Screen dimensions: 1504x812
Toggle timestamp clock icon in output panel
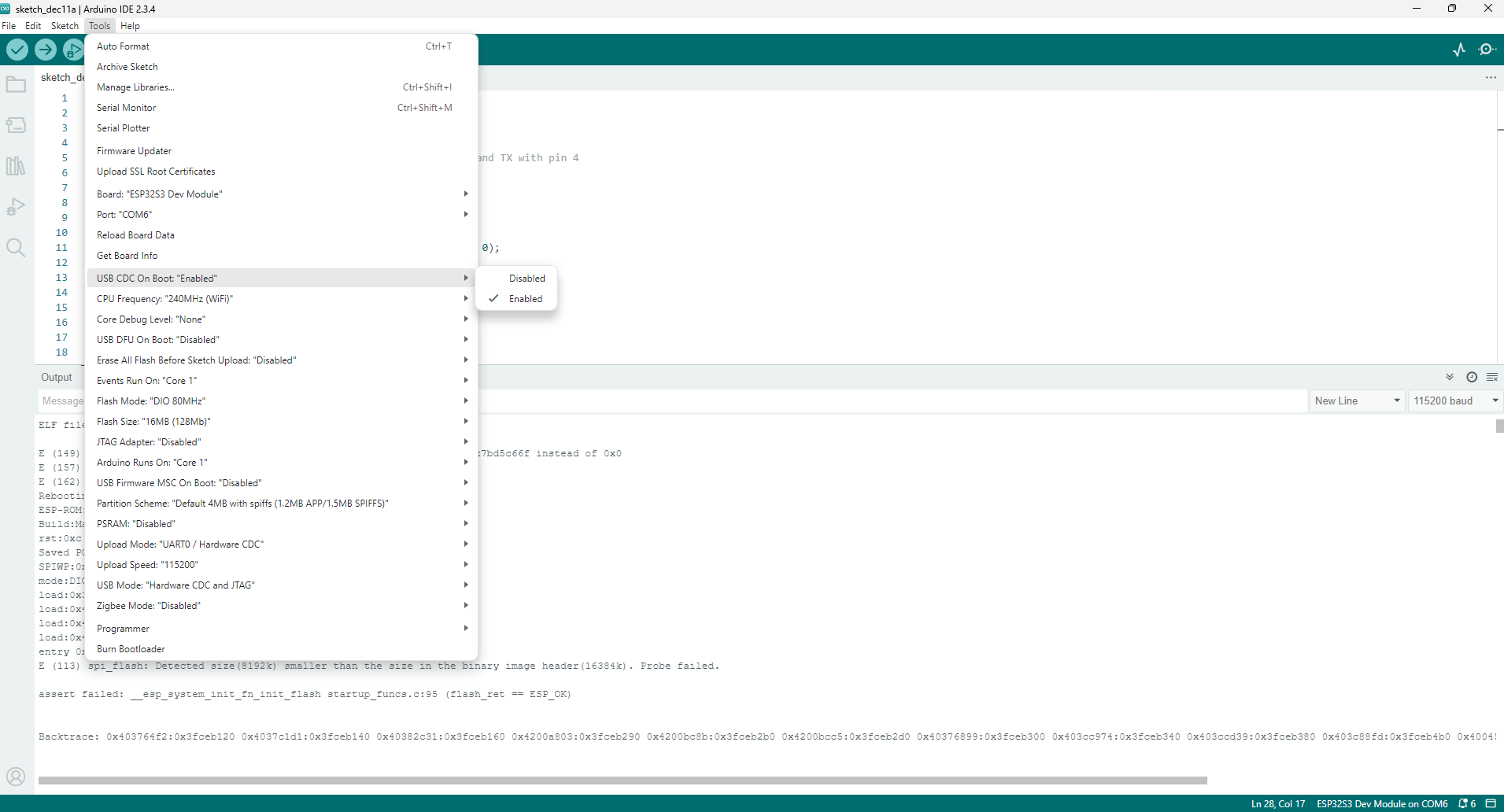click(1471, 378)
